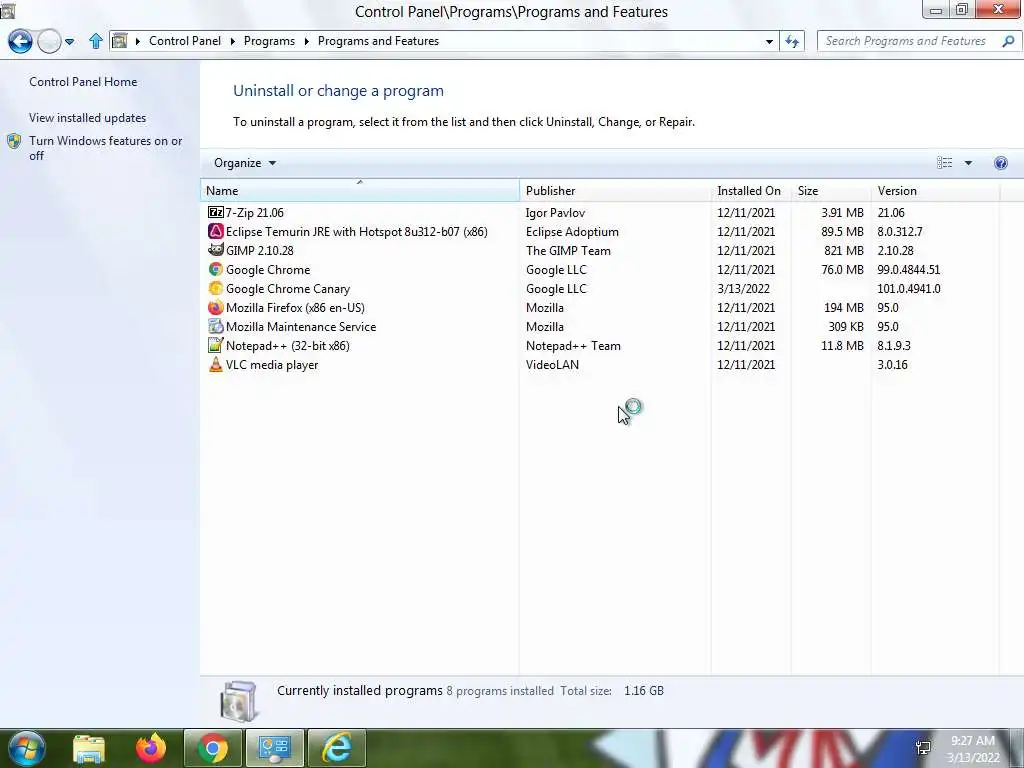Sort by the Publisher column header
Screen dimensions: 1024x768
pyautogui.click(x=615, y=191)
